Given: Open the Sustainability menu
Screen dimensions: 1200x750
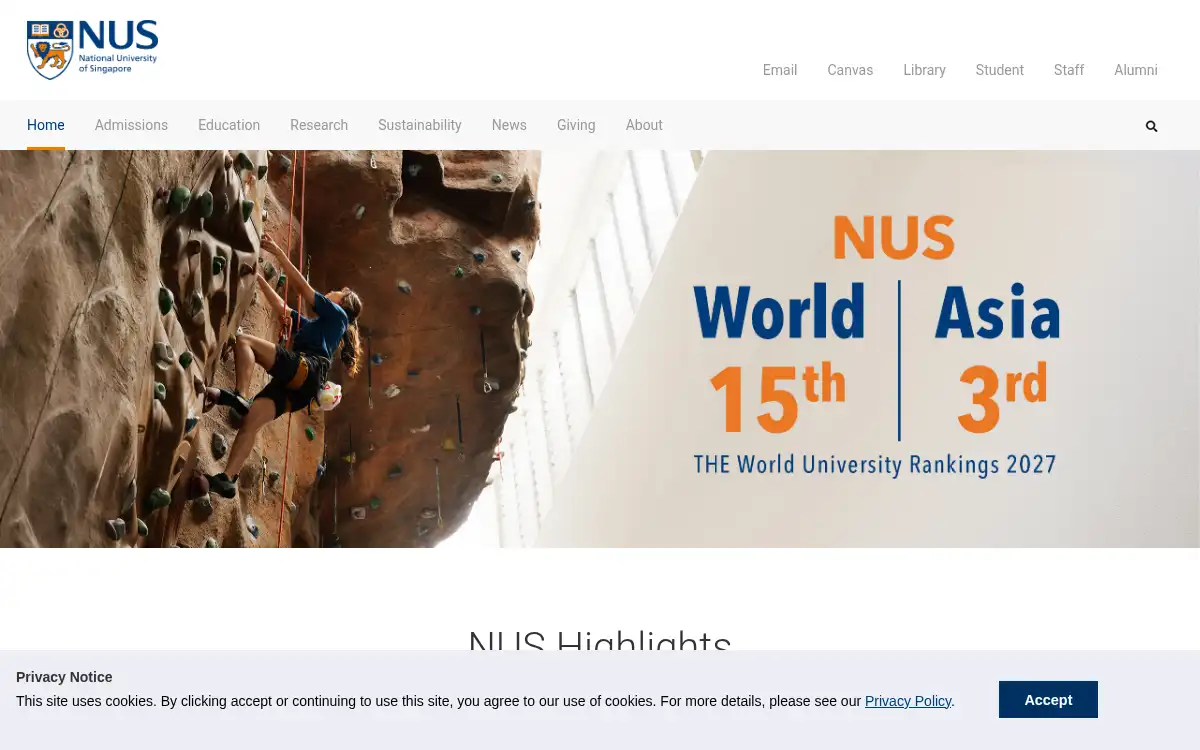Looking at the screenshot, I should coord(420,125).
